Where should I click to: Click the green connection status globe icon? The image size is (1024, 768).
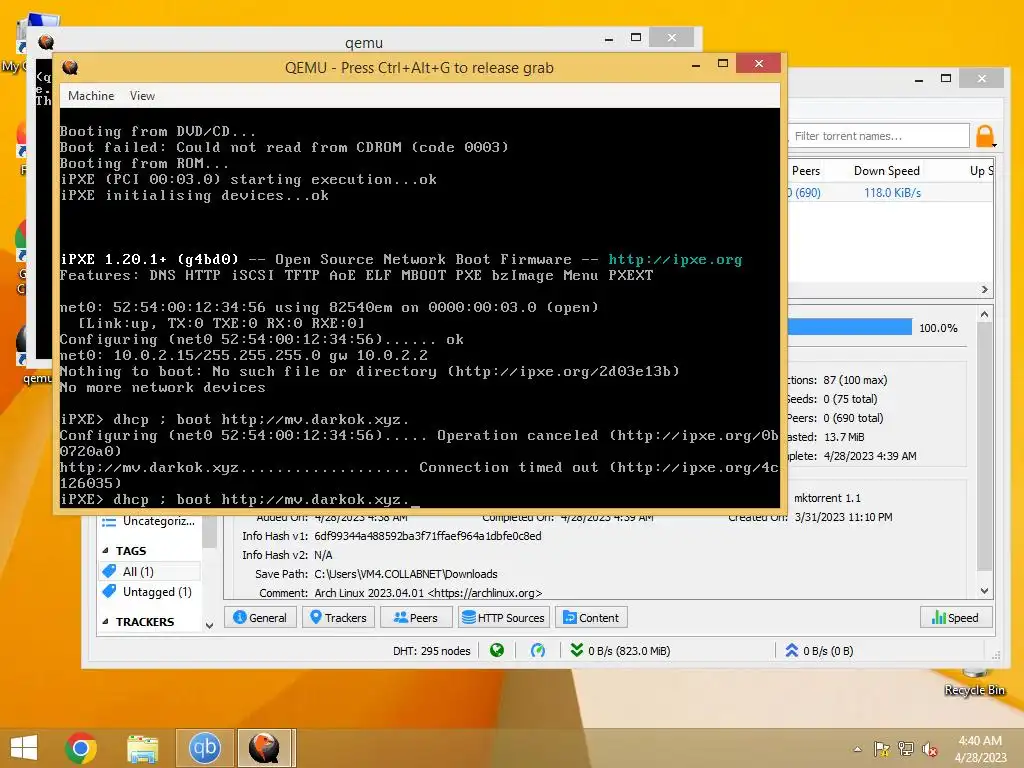click(x=497, y=650)
